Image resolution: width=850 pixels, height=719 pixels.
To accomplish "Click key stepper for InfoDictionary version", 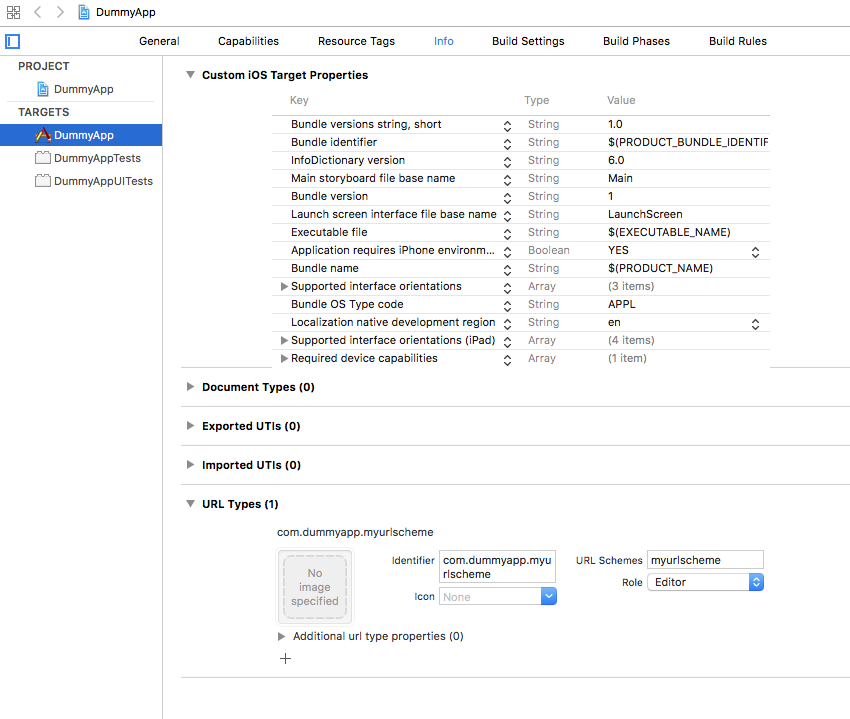I will pos(507,162).
